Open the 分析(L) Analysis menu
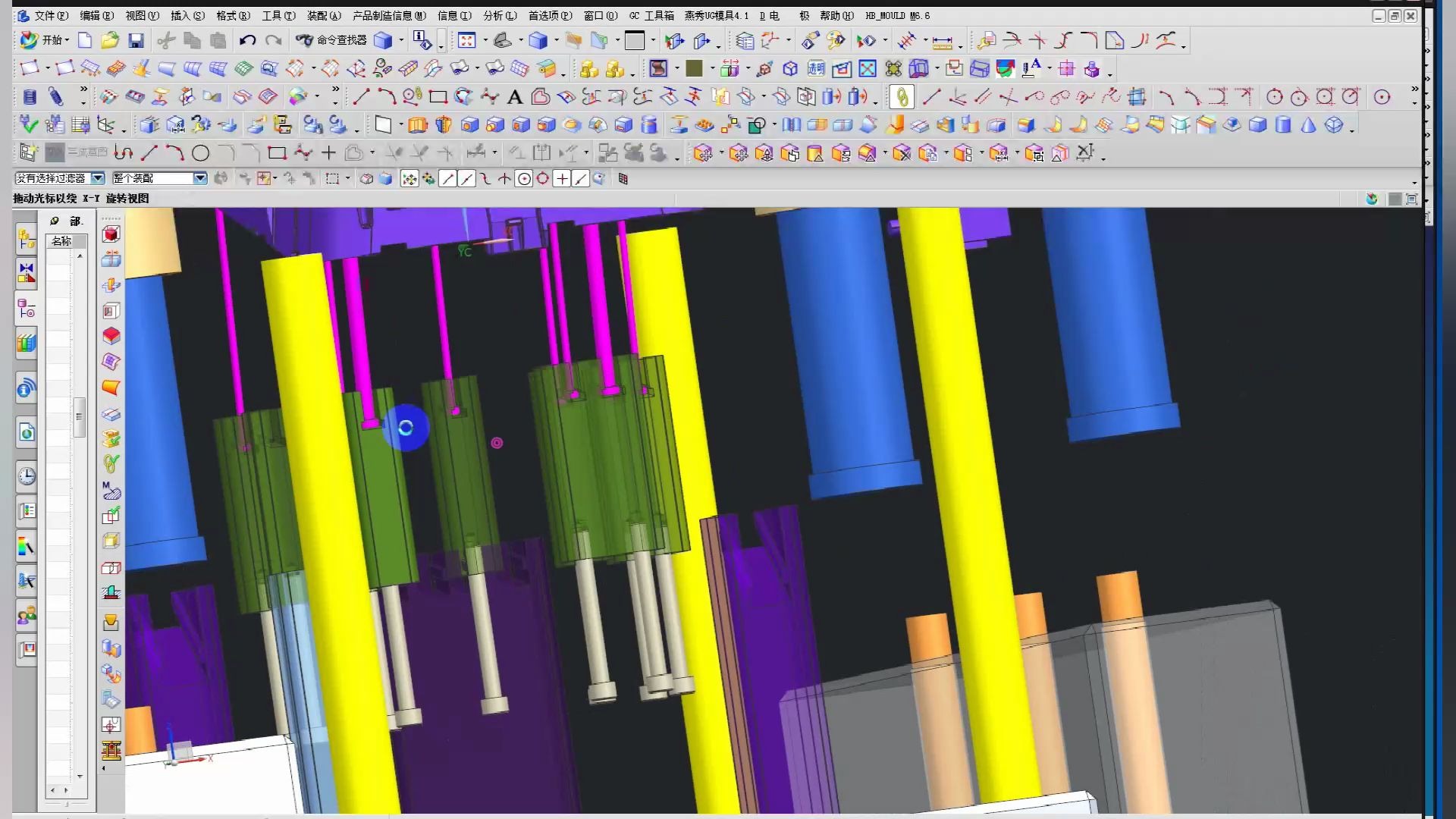 (x=499, y=15)
